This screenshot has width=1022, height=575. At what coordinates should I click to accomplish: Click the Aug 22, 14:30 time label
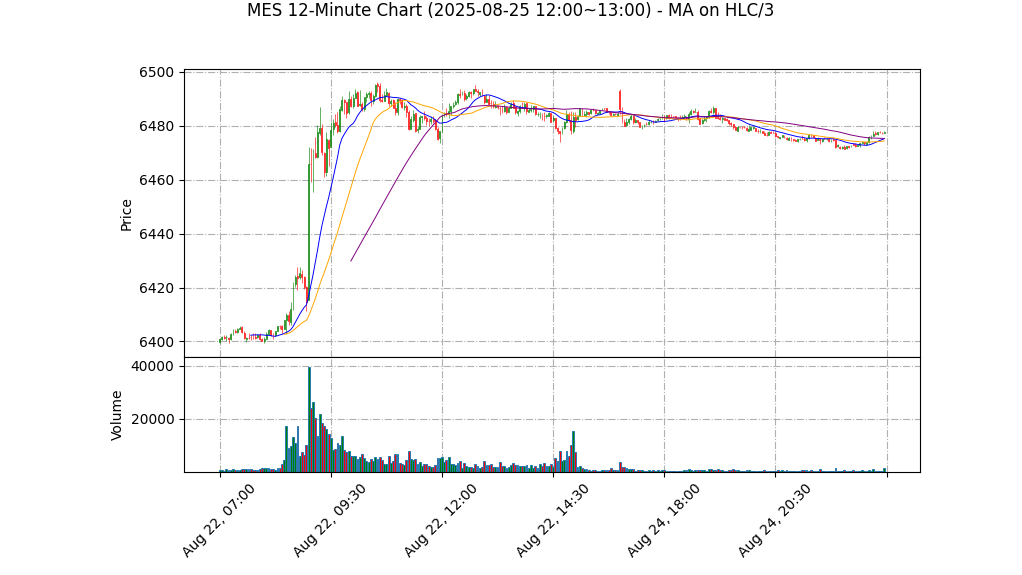click(x=552, y=520)
